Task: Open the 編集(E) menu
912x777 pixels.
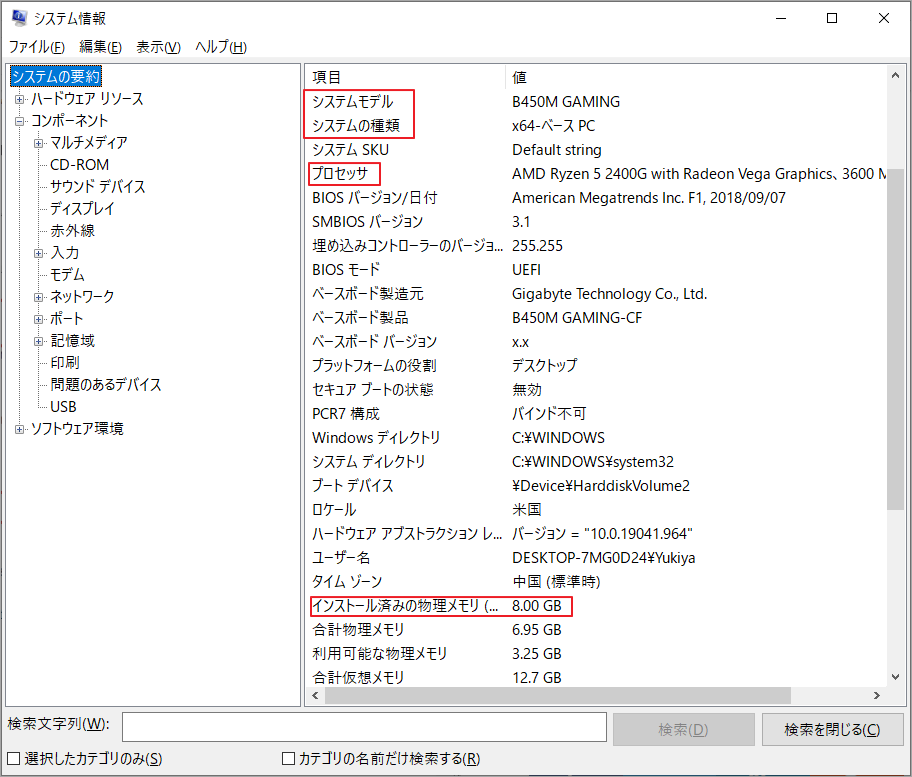Action: tap(101, 47)
